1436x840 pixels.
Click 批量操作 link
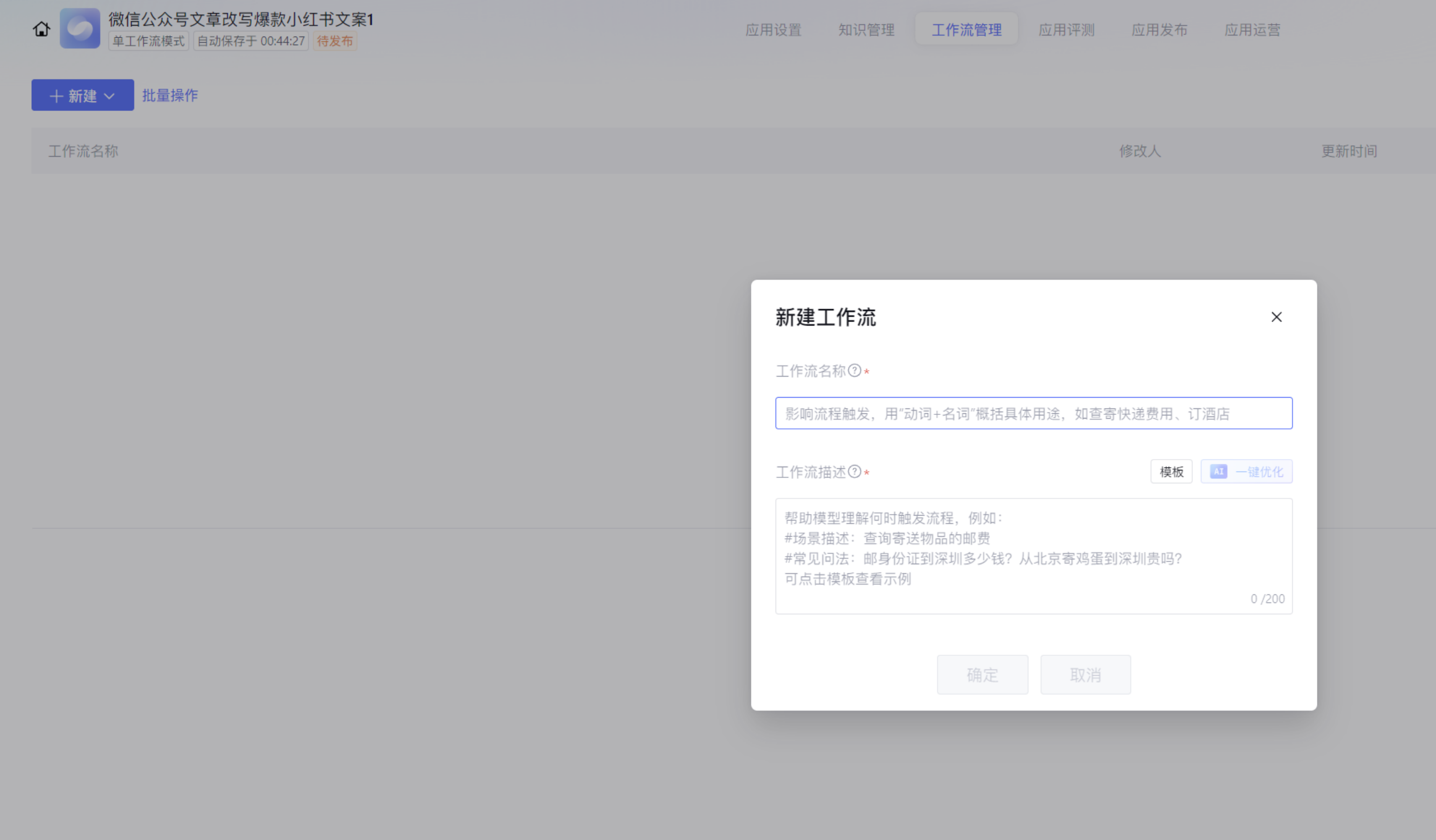170,95
